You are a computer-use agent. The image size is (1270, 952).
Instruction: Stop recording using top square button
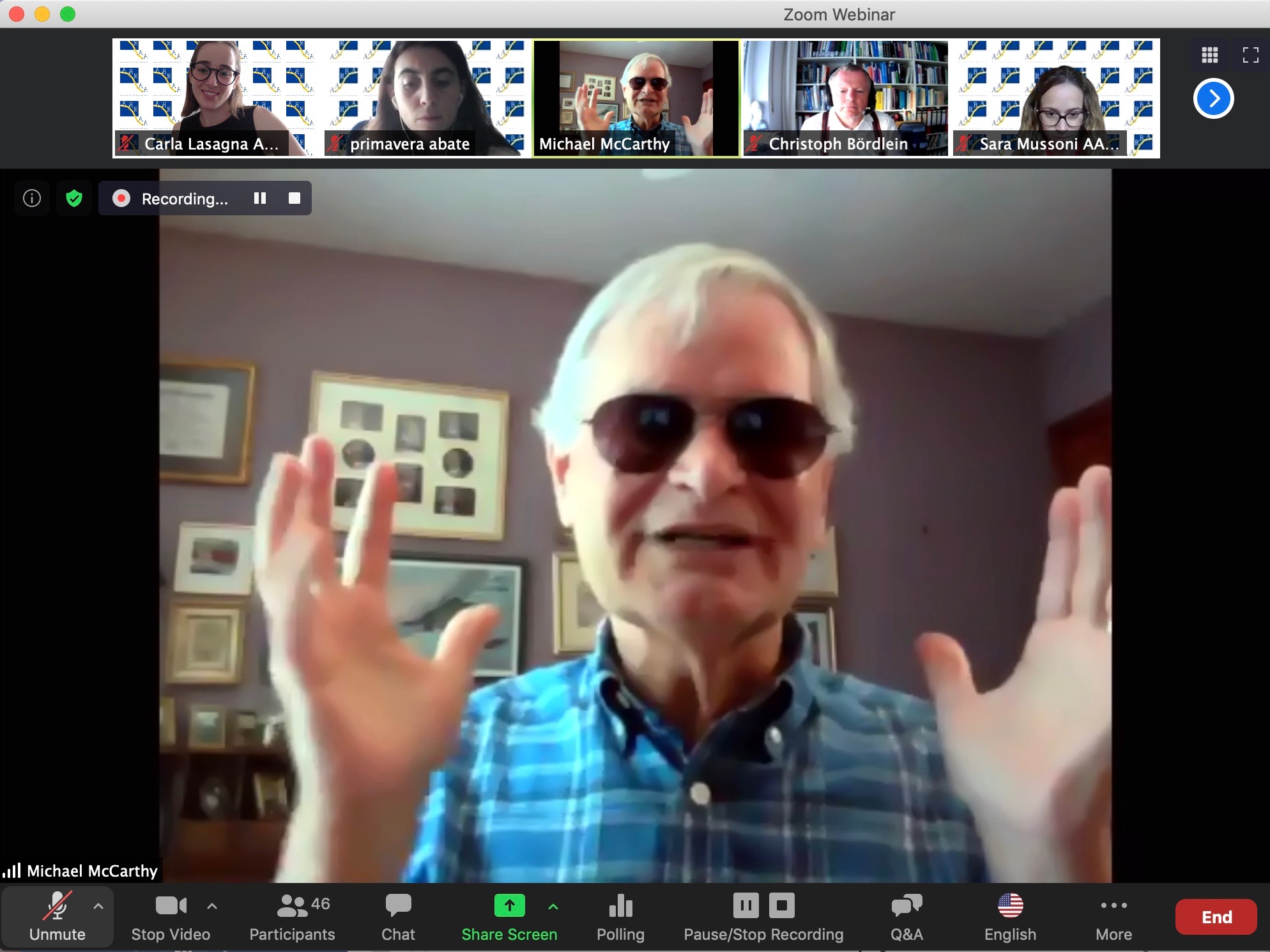(295, 199)
